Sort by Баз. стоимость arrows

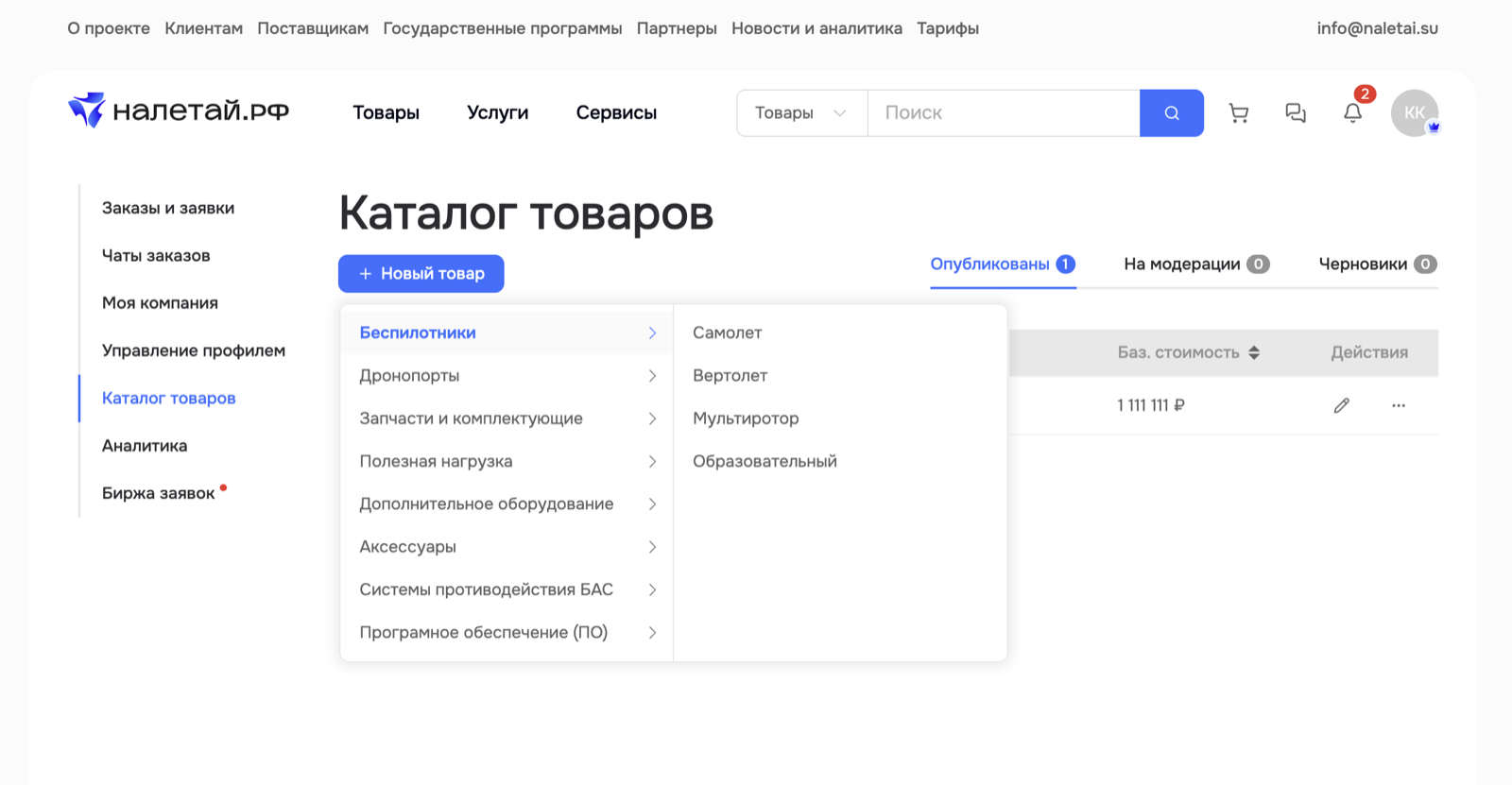point(1254,352)
